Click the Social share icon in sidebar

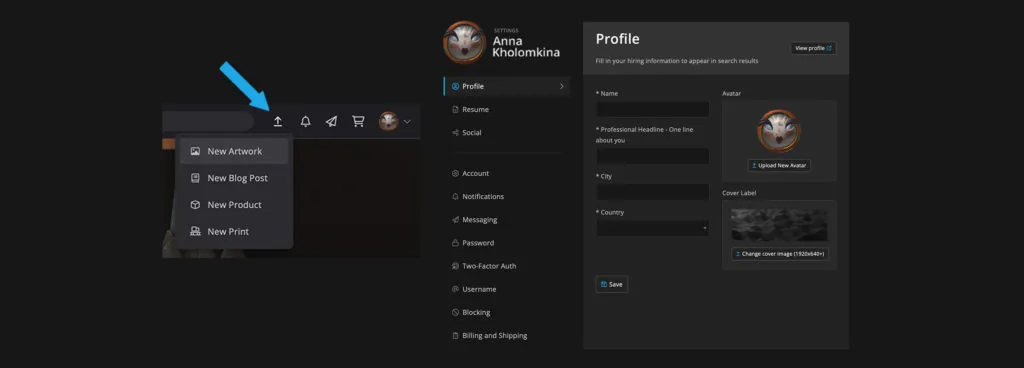(455, 132)
